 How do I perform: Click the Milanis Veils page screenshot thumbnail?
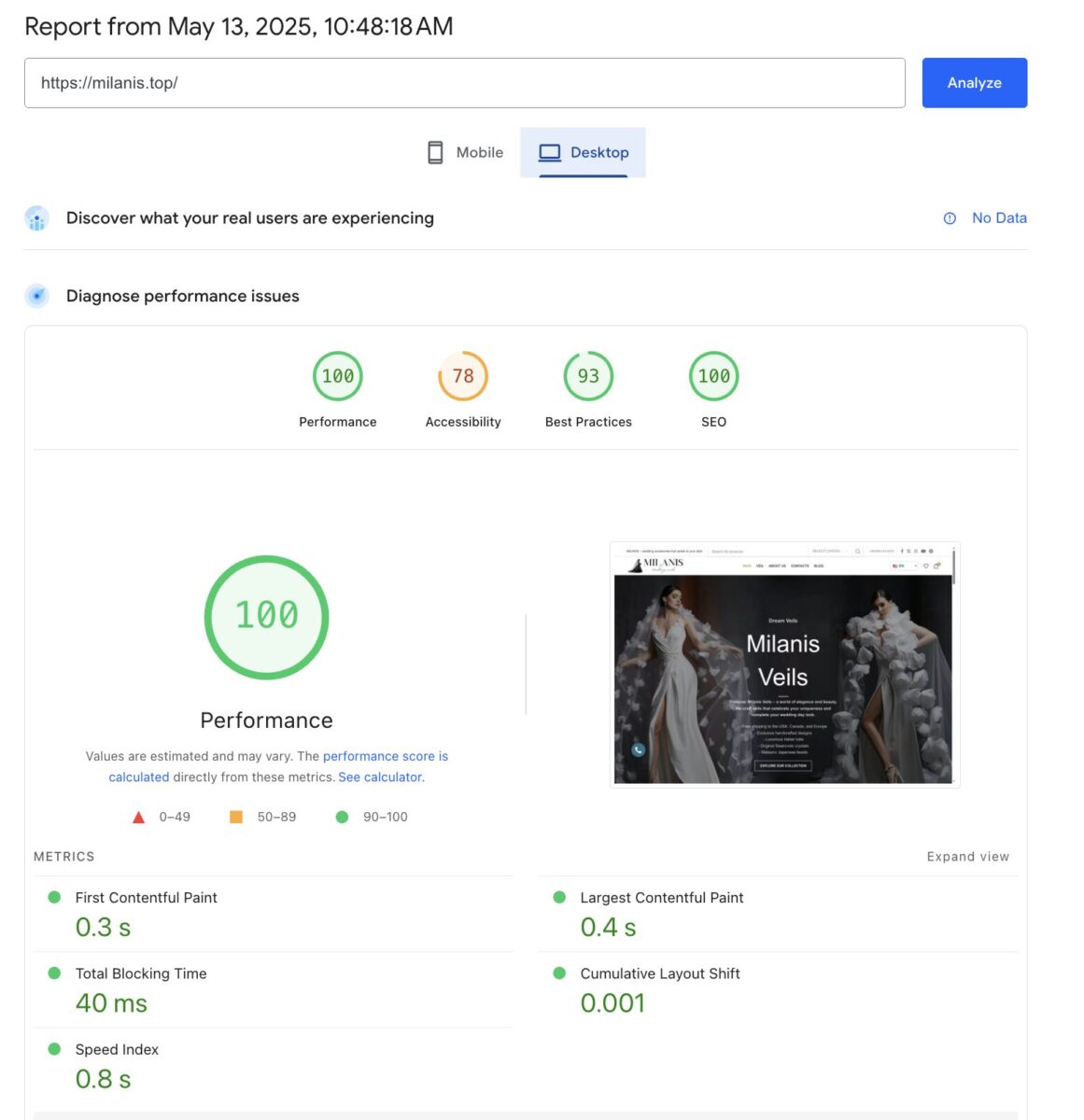(784, 665)
